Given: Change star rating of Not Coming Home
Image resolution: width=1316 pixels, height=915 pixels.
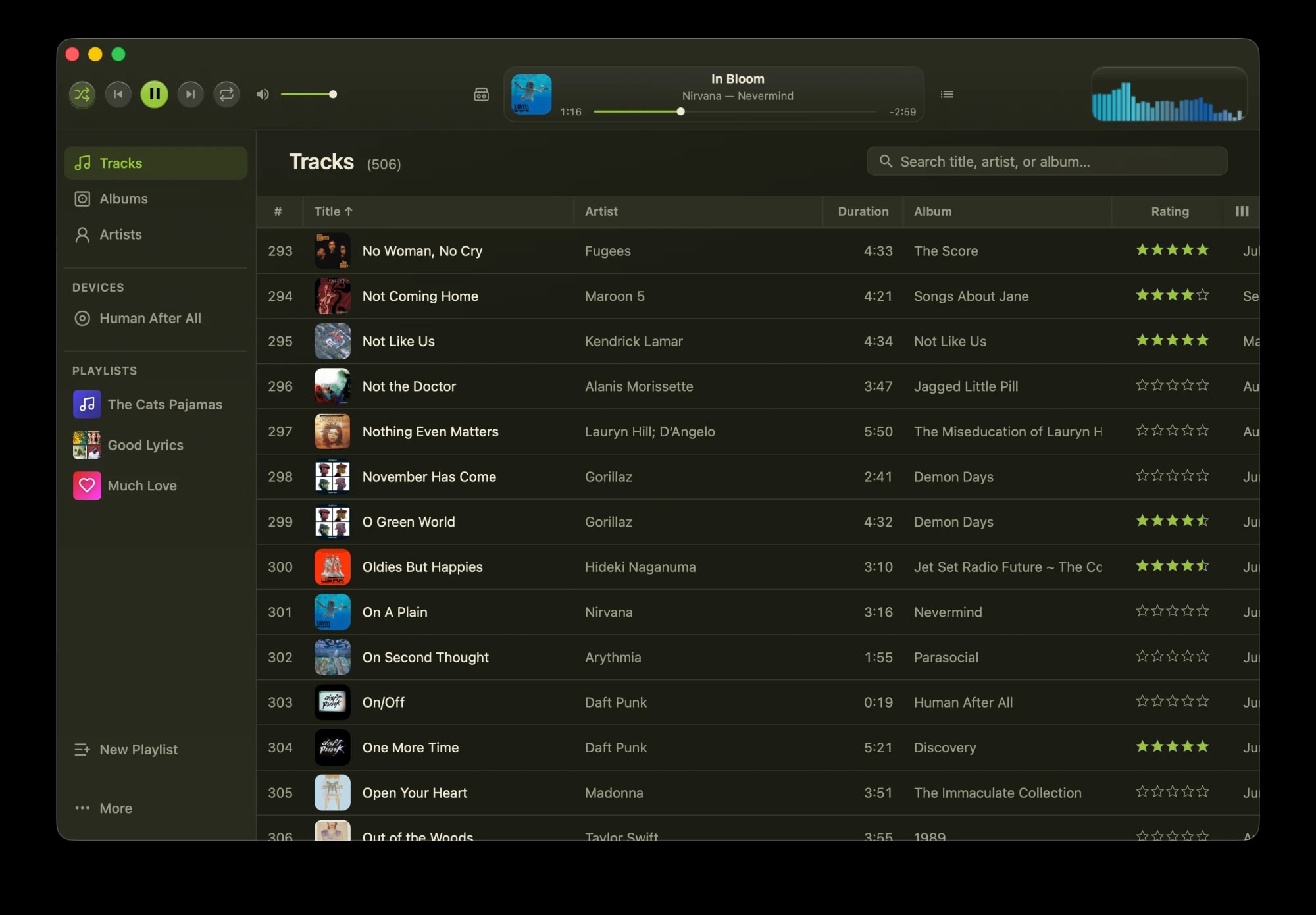Looking at the screenshot, I should (x=1173, y=295).
